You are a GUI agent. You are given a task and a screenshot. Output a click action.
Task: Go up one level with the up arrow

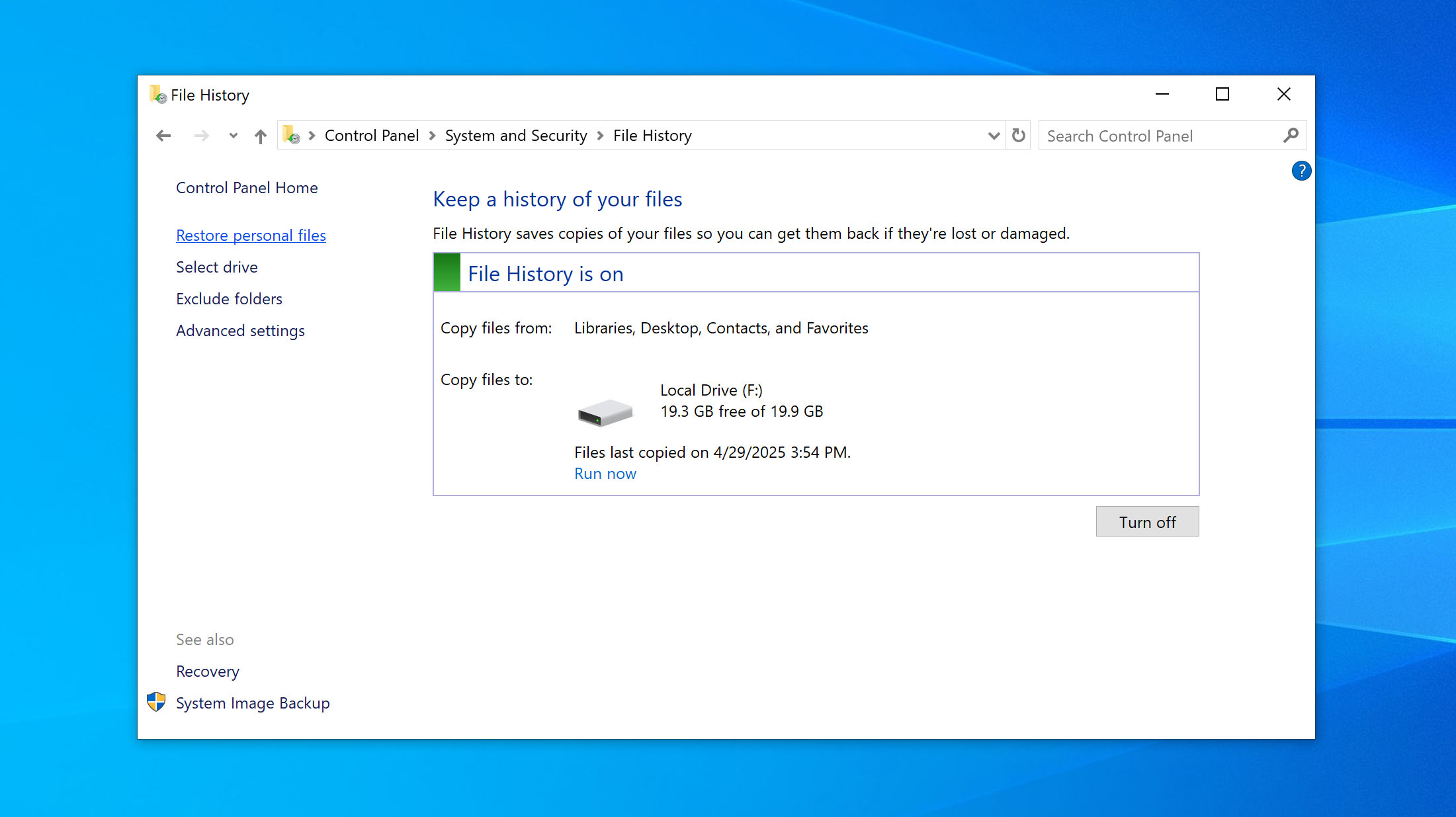[261, 136]
